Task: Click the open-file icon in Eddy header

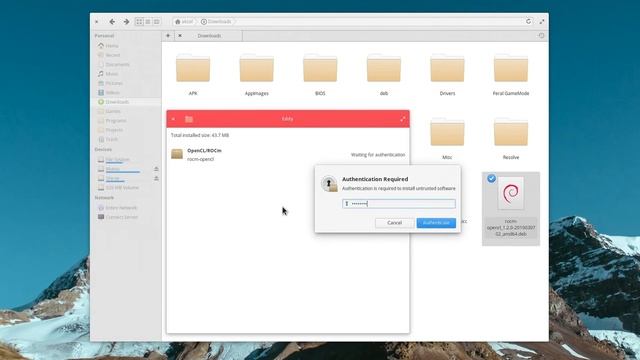Action: click(189, 119)
